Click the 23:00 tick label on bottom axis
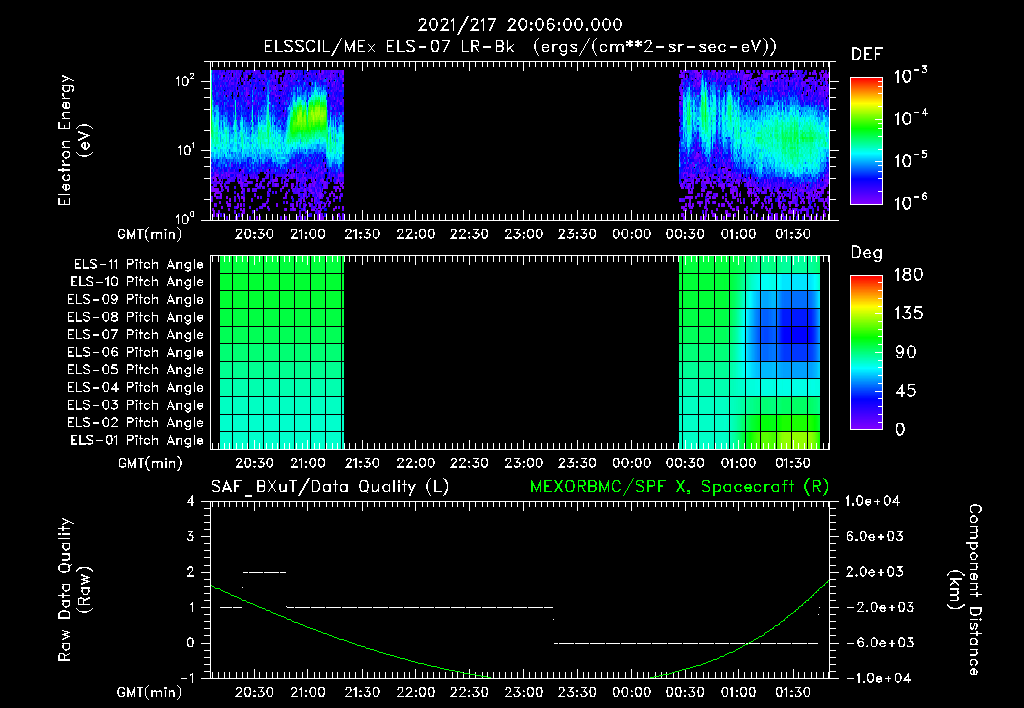Viewport: 1024px width, 708px height. click(524, 692)
